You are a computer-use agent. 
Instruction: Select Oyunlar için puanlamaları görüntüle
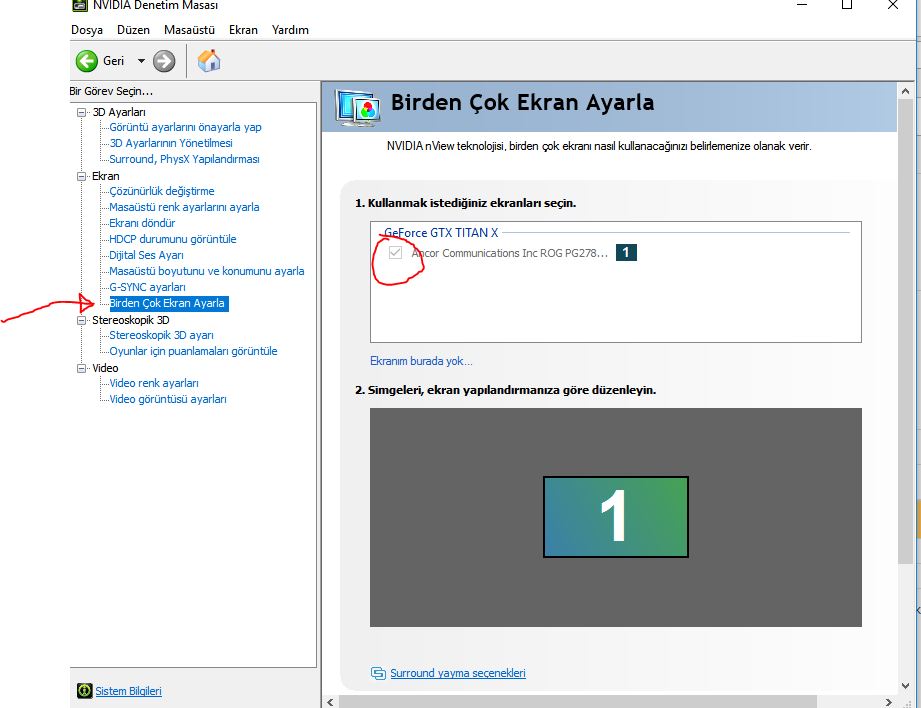coord(193,351)
